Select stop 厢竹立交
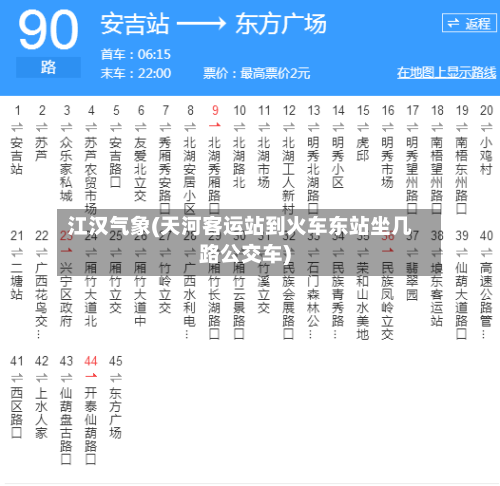The width and height of the screenshot is (500, 486). tap(115, 288)
